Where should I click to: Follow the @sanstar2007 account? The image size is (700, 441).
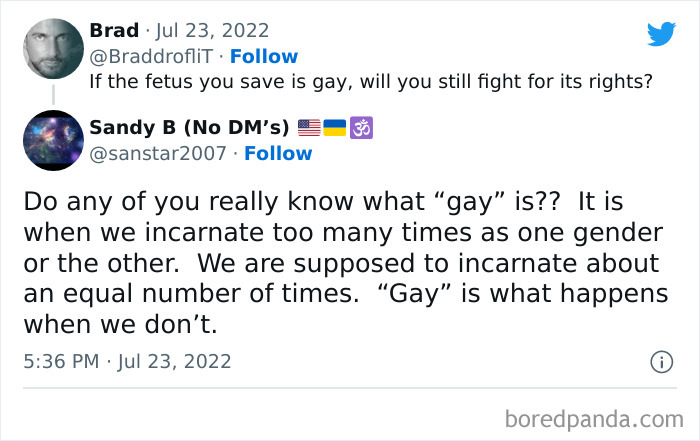pyautogui.click(x=278, y=153)
